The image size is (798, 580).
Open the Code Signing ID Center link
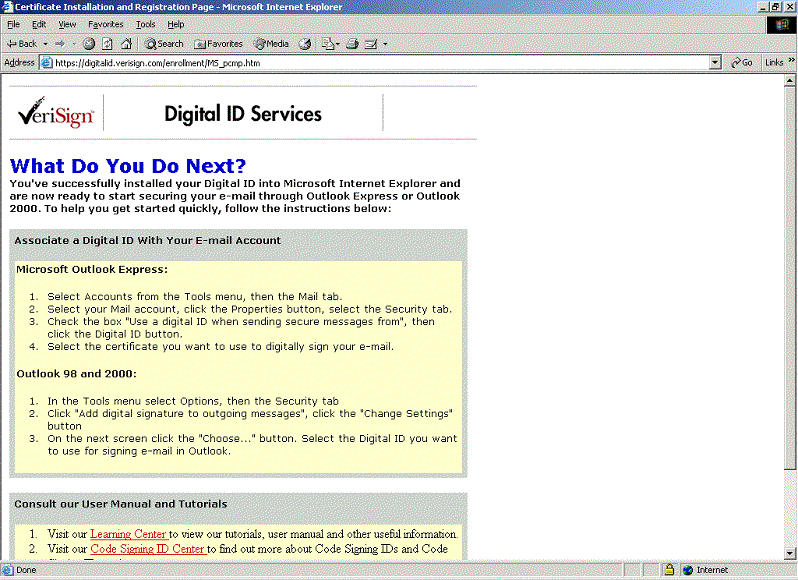tap(148, 548)
